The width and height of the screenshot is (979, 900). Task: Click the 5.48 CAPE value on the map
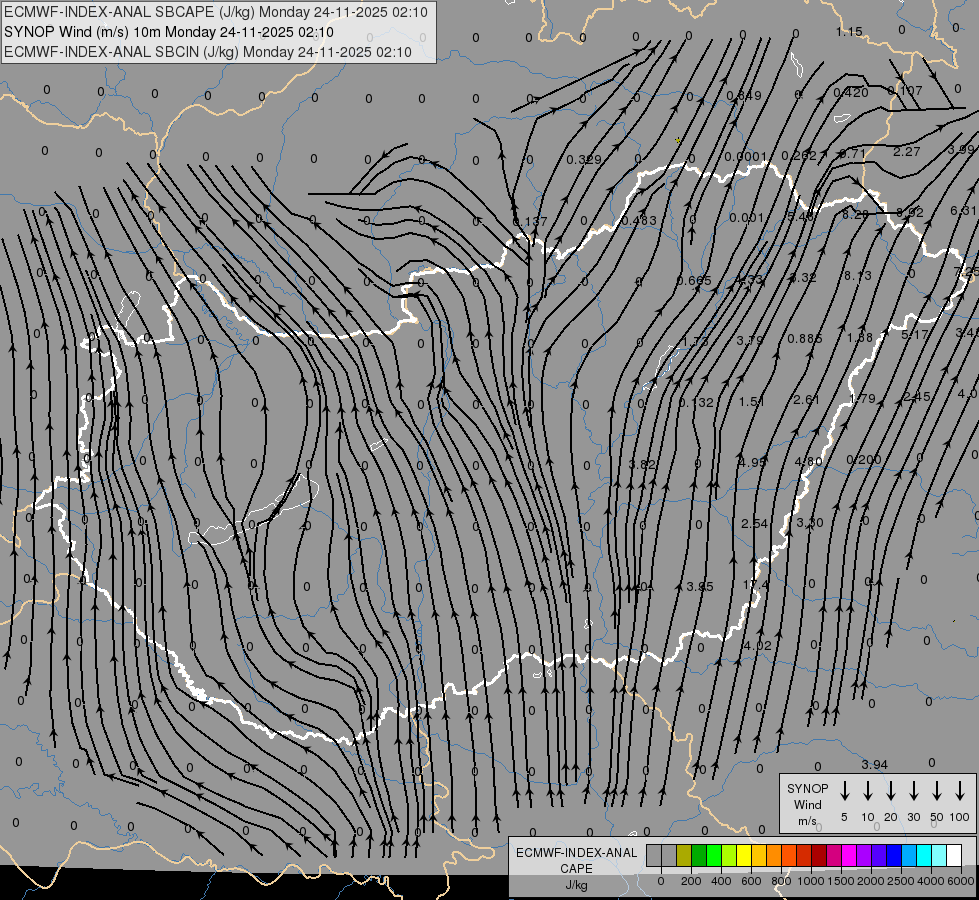point(801,216)
